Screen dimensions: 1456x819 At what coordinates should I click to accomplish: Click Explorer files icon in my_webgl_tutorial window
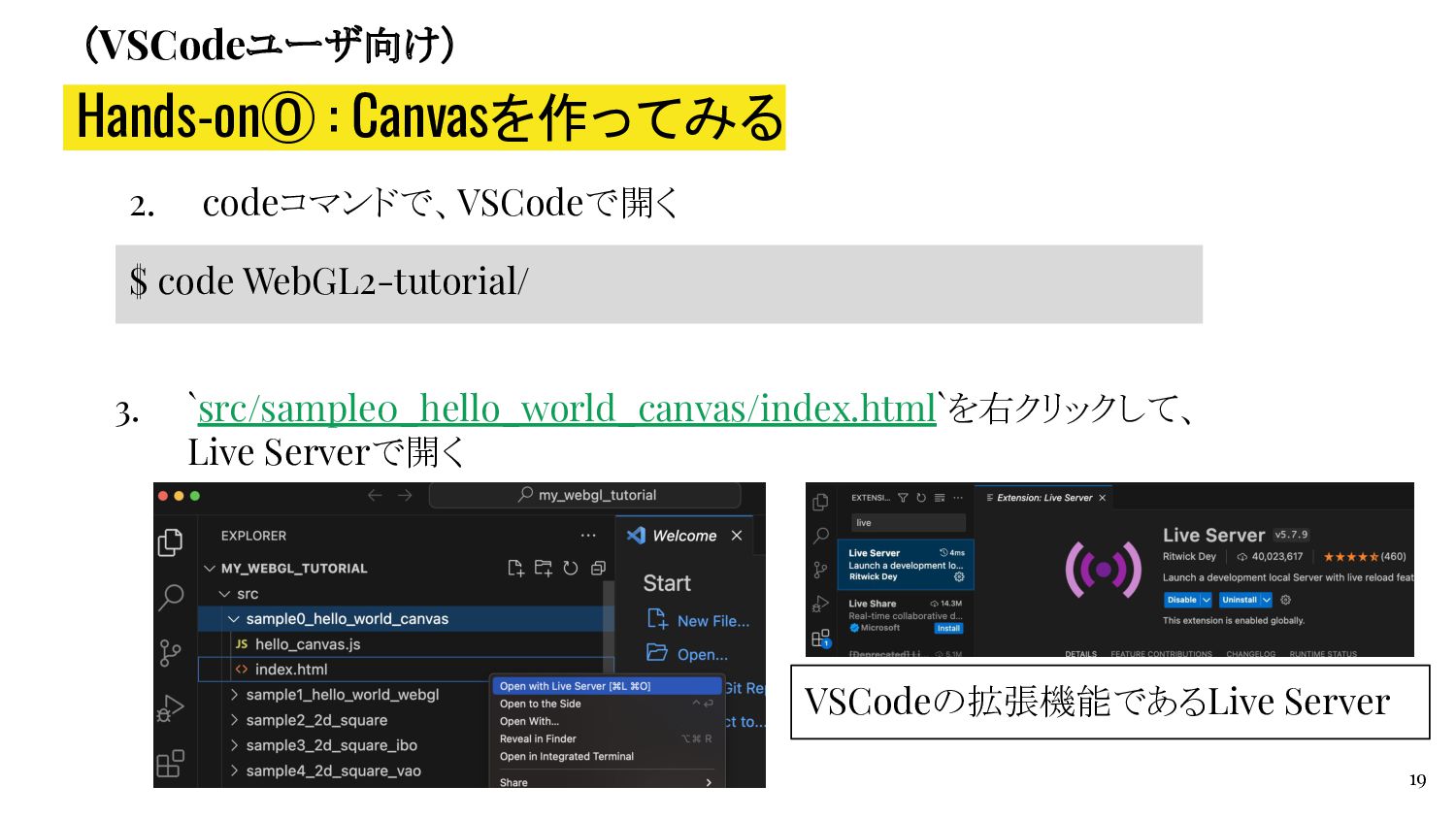coord(171,541)
